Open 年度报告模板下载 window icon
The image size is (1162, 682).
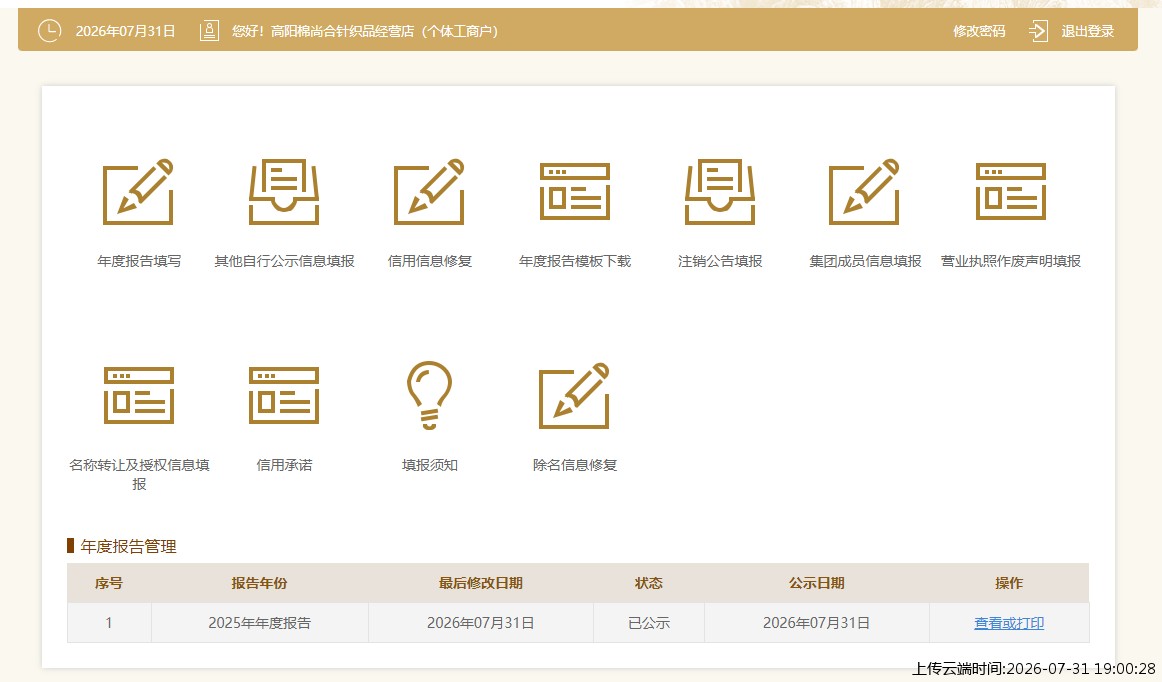(x=574, y=192)
